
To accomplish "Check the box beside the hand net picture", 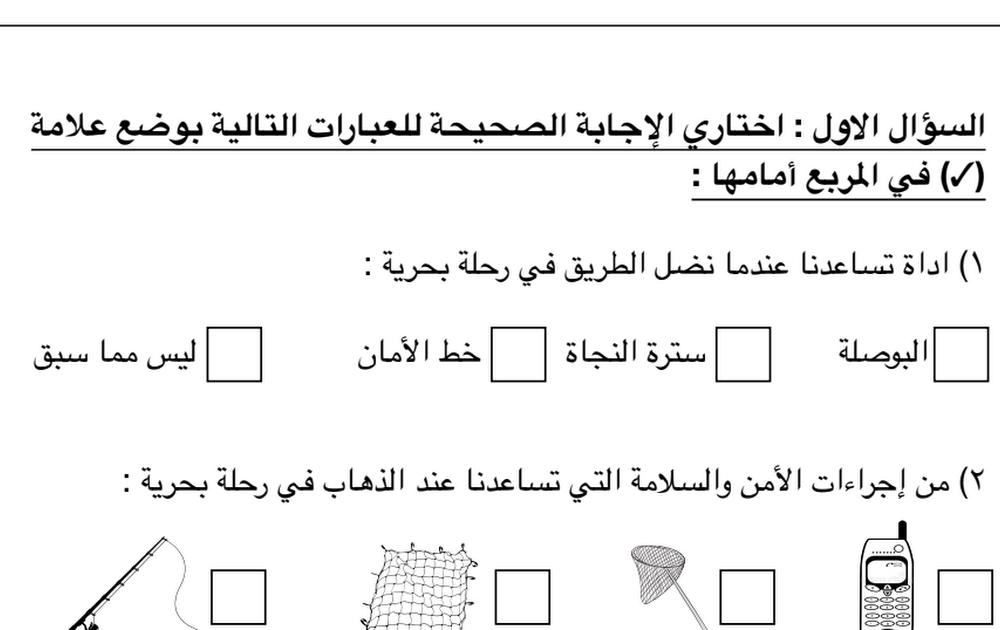I will tap(747, 597).
